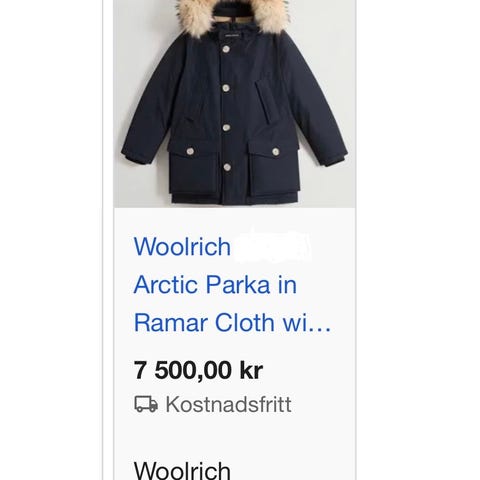
Task: Click the top front button of parka
Action: pos(226,49)
